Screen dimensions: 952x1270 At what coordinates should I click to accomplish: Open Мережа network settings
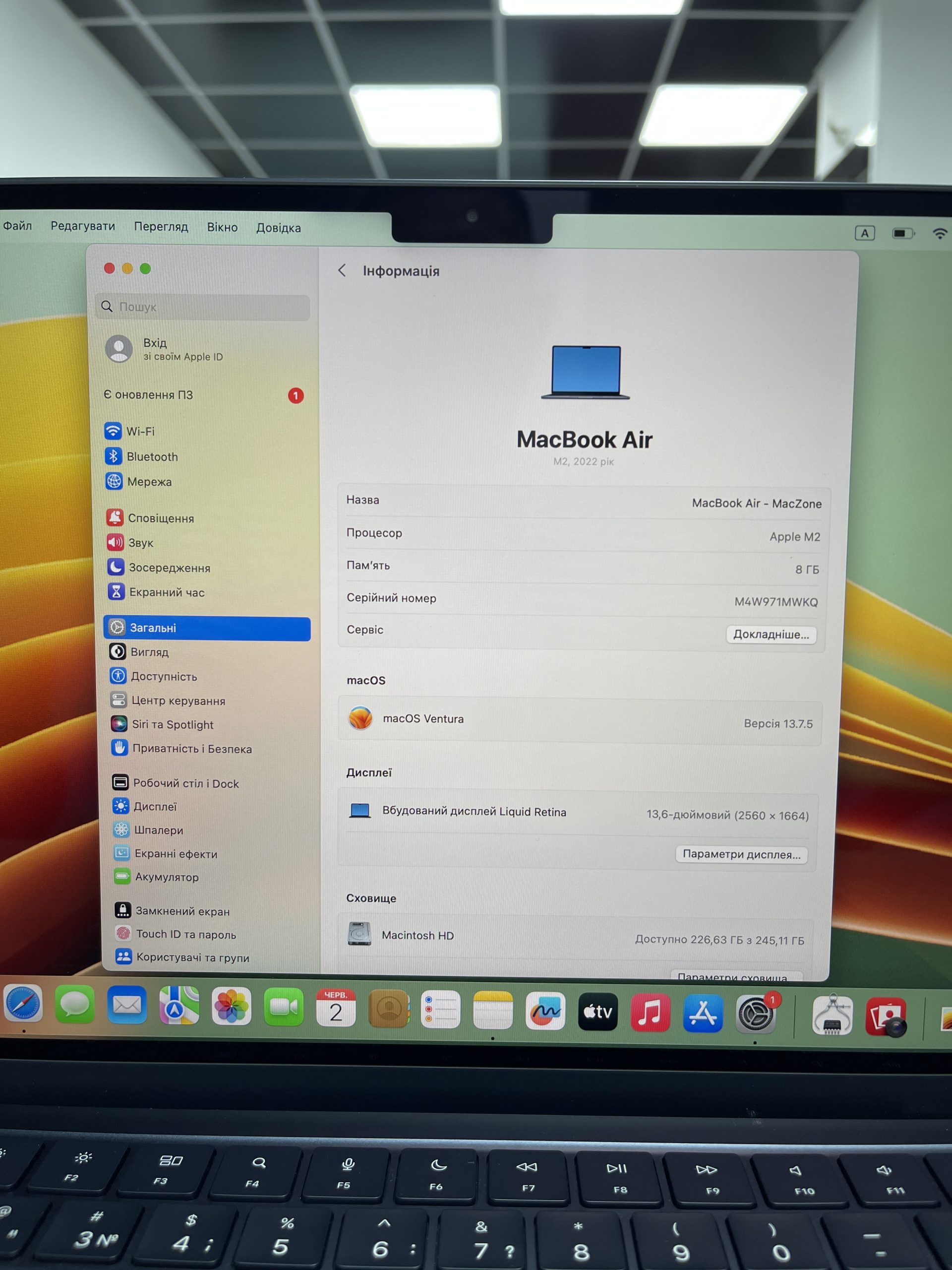(139, 481)
